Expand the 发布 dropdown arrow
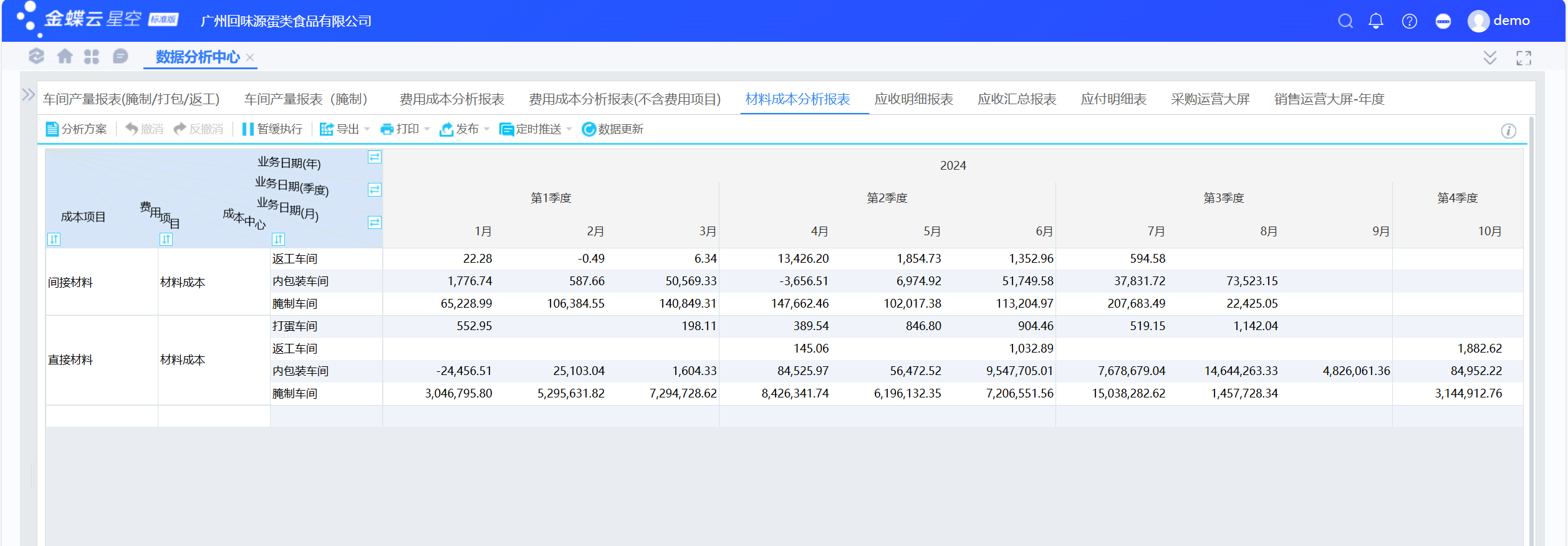This screenshot has height=546, width=1568. pos(487,129)
